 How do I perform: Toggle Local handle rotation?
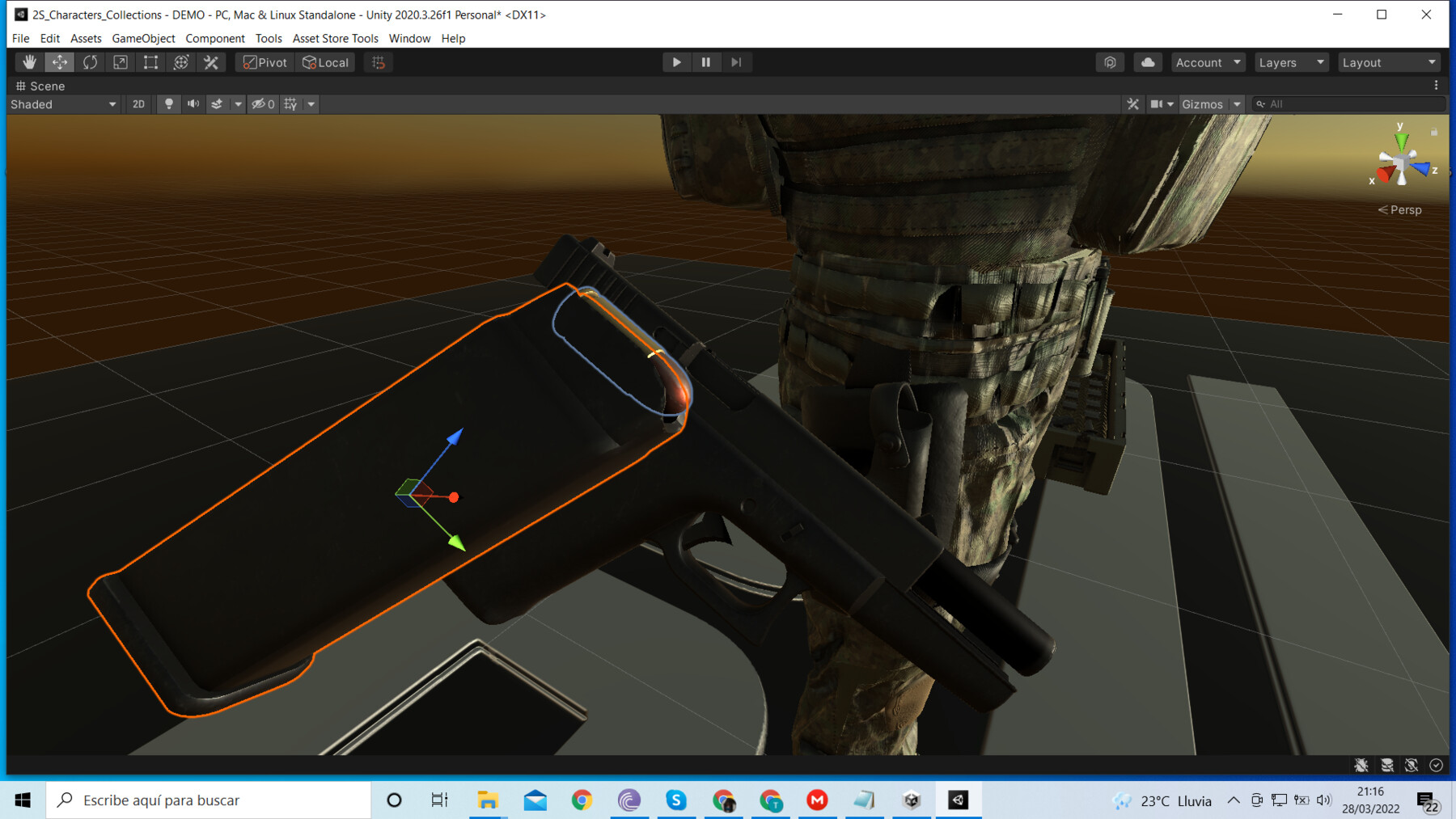pos(325,62)
